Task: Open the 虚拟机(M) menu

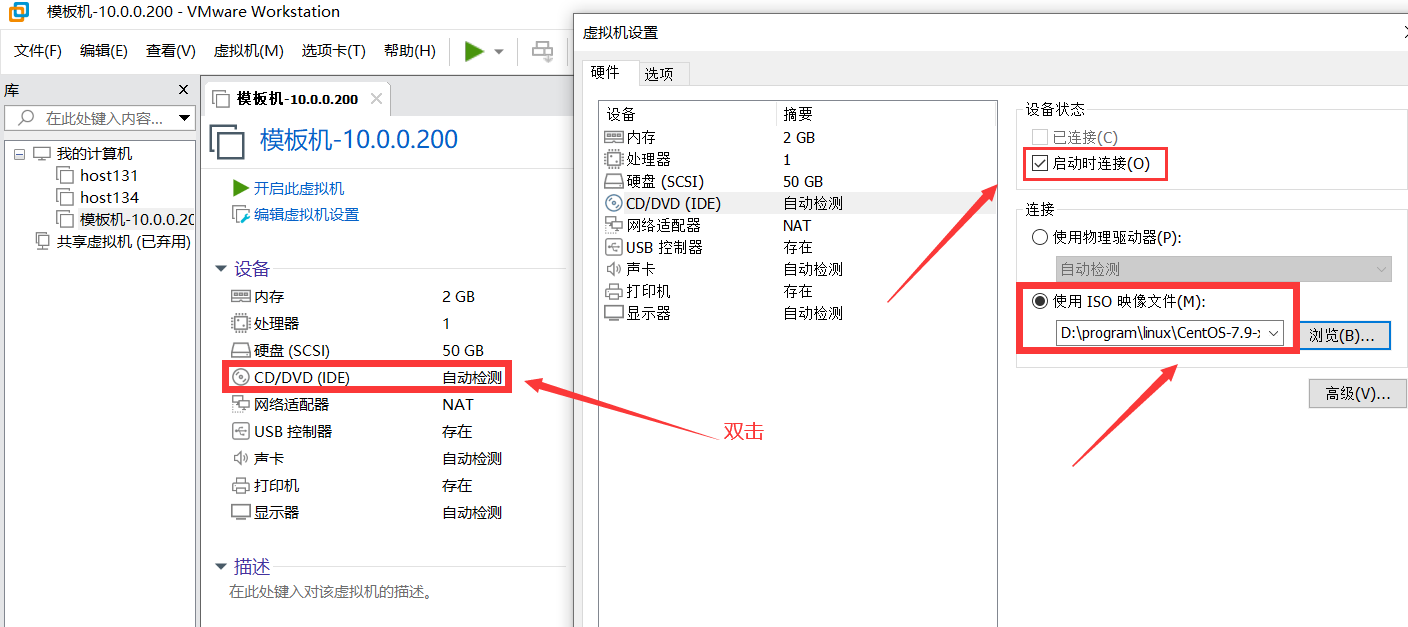Action: click(x=249, y=51)
